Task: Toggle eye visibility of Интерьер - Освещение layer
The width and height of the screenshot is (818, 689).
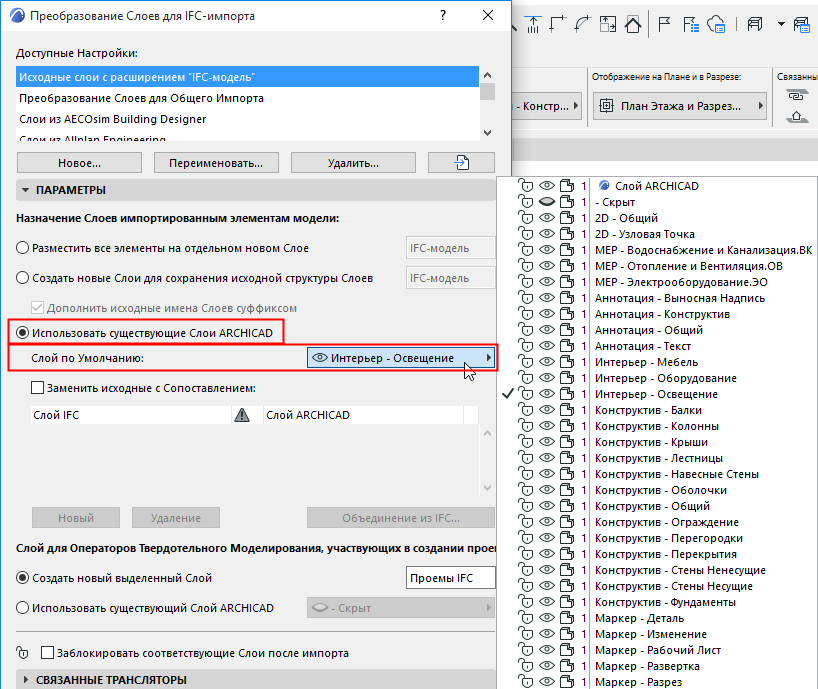Action: (x=546, y=394)
